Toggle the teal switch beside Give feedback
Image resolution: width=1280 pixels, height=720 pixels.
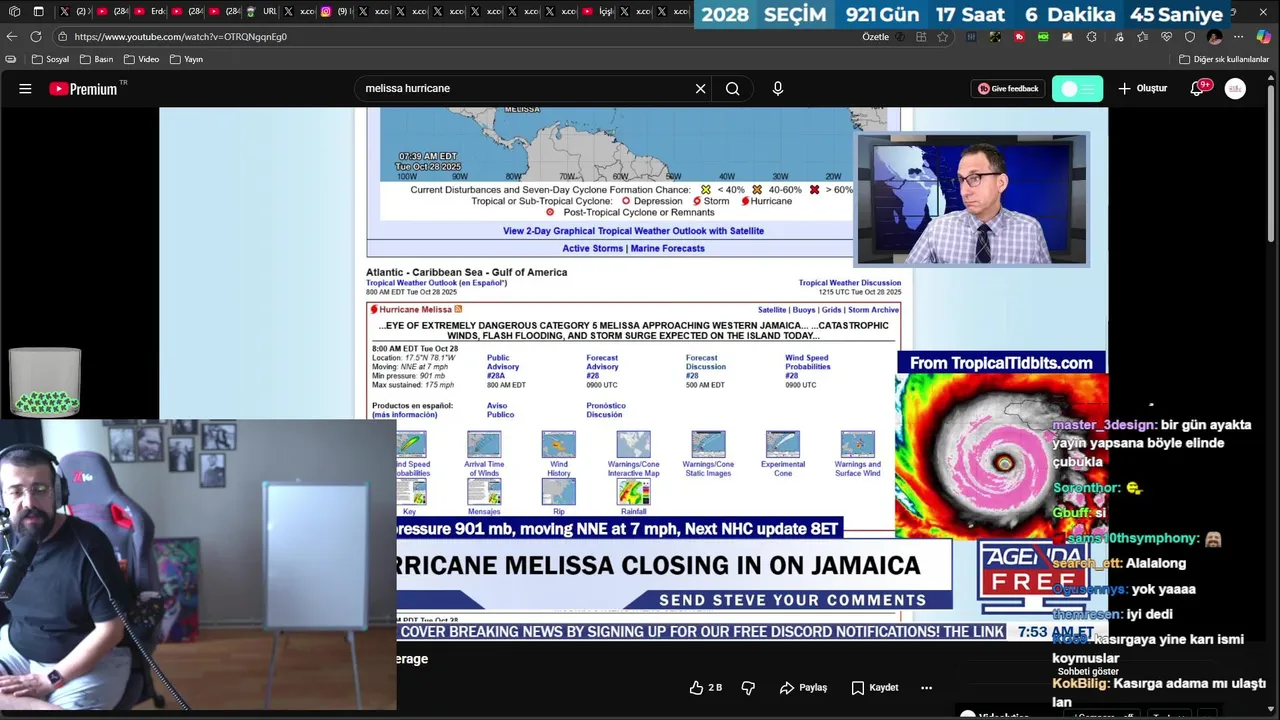tap(1077, 88)
